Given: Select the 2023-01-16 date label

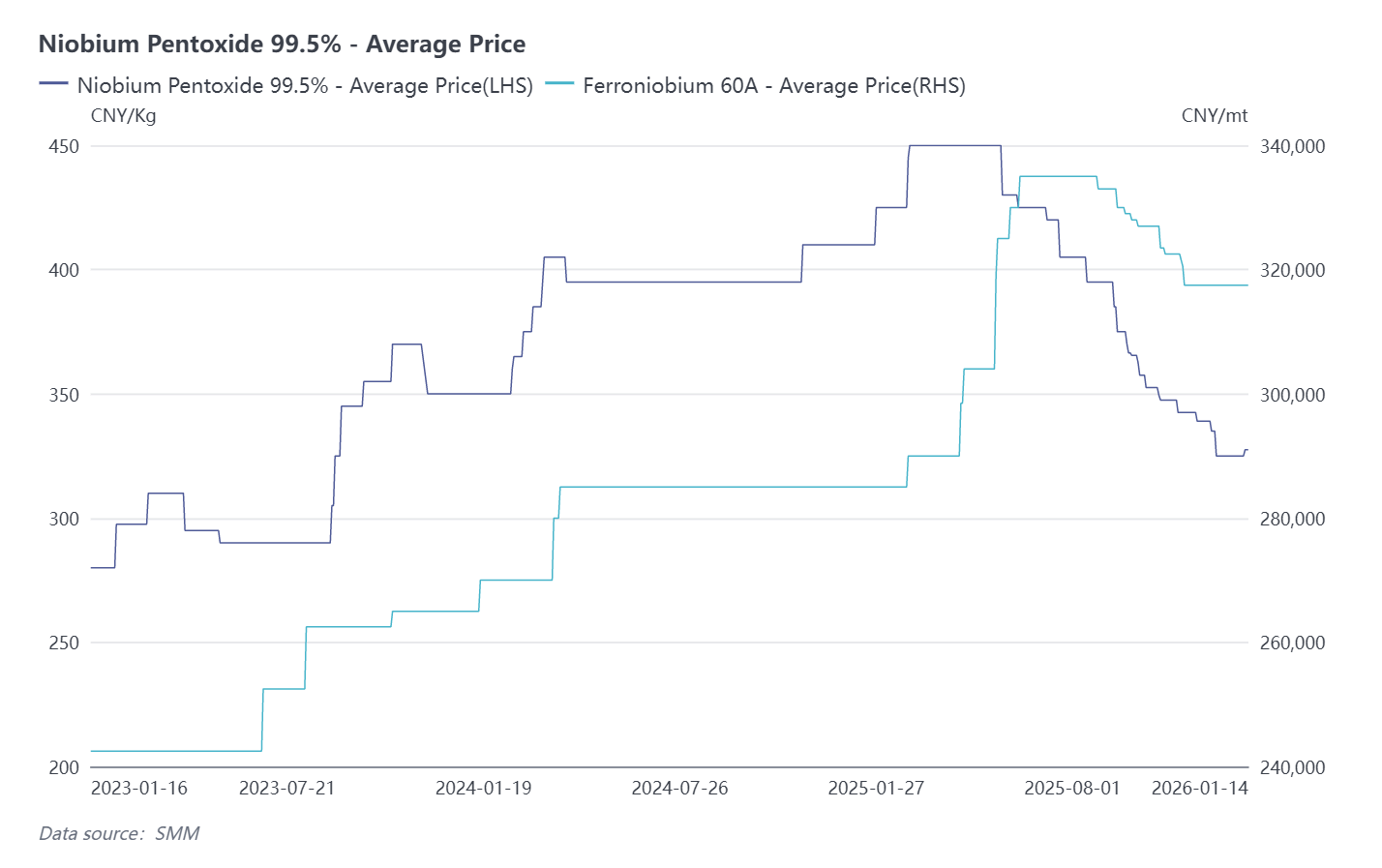Looking at the screenshot, I should point(139,788).
